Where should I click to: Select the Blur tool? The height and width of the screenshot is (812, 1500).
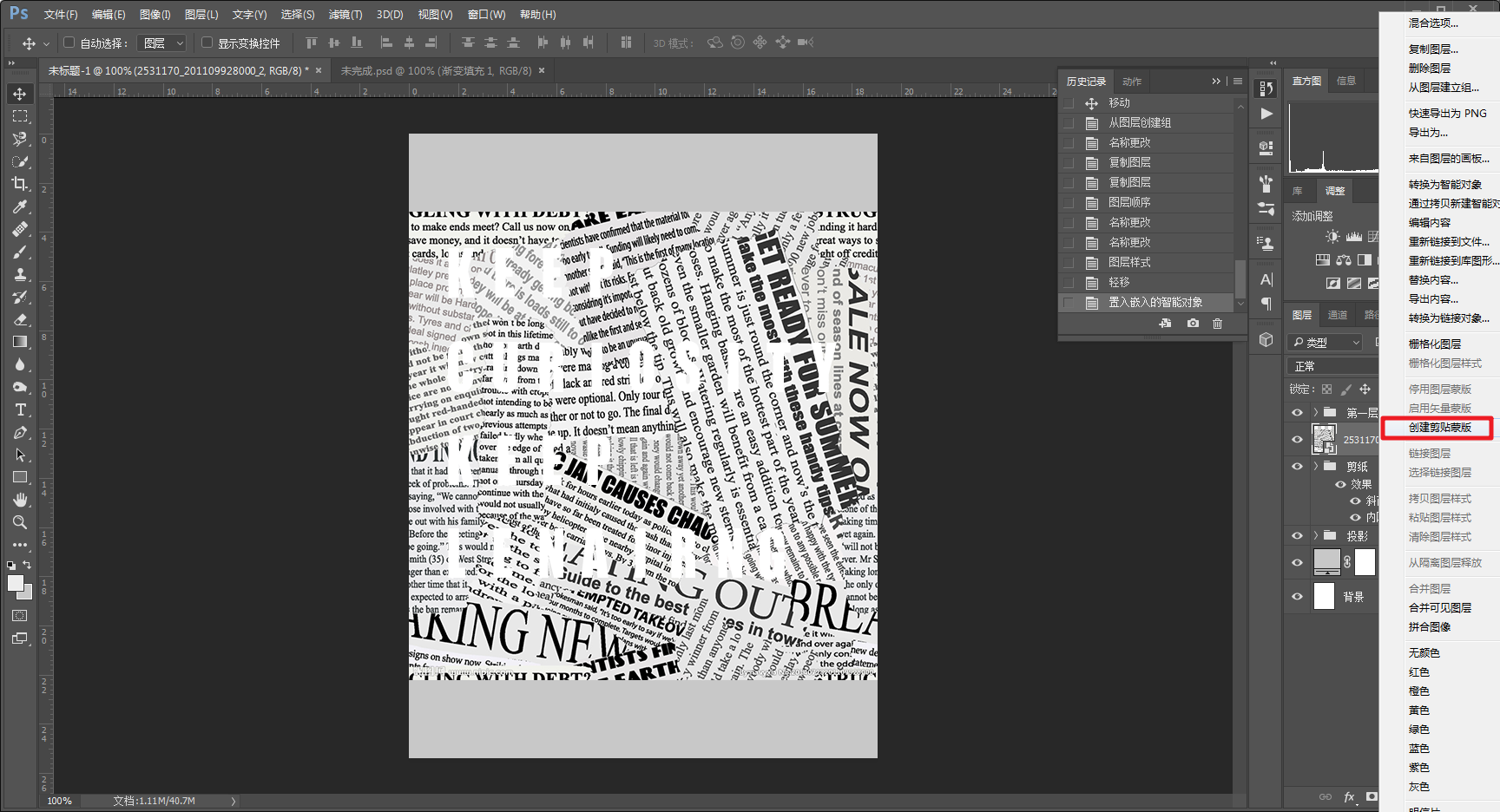pyautogui.click(x=19, y=364)
